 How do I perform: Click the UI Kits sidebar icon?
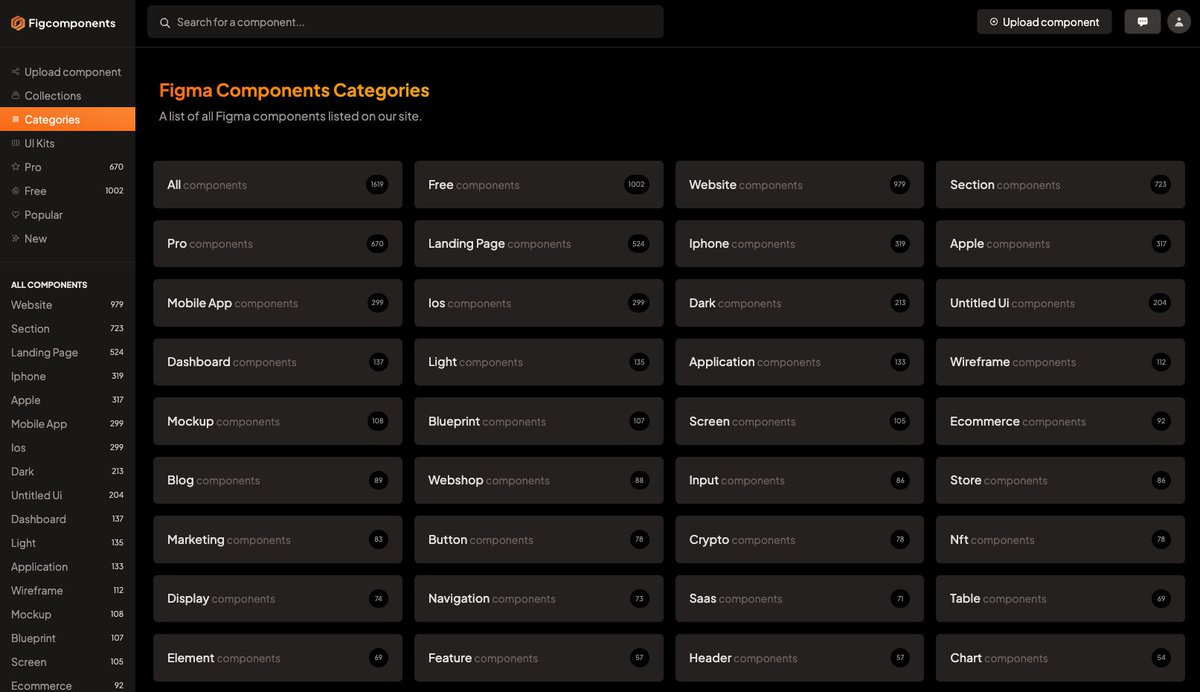click(15, 144)
